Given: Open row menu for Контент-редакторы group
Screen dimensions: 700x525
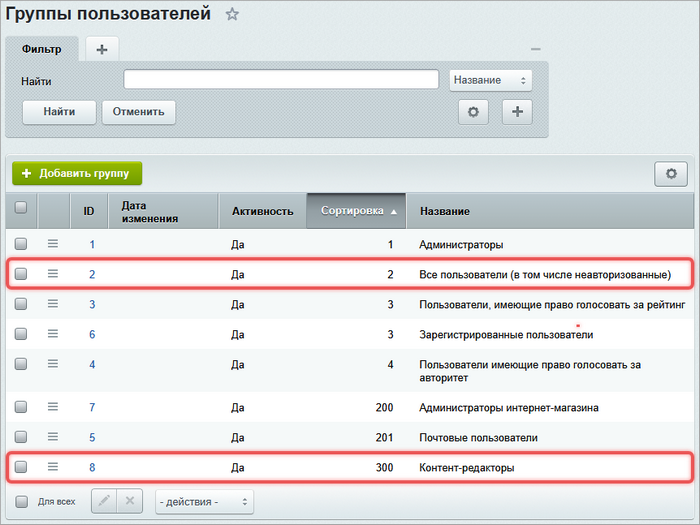Looking at the screenshot, I should [53, 467].
